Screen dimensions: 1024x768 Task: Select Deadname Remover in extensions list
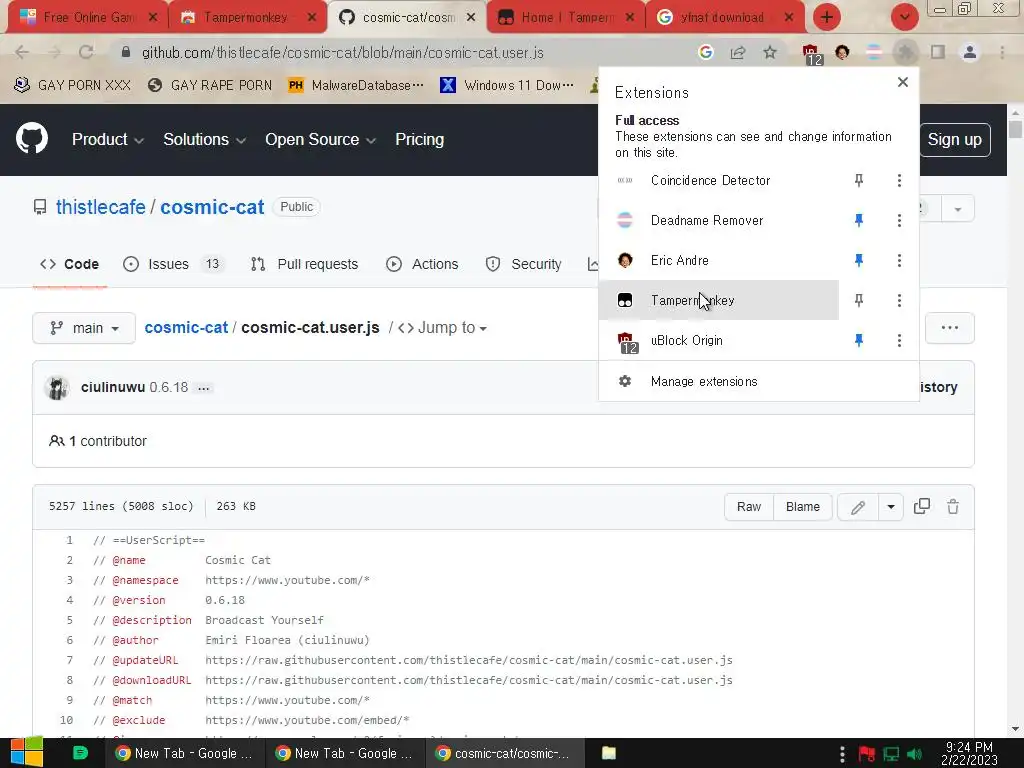[x=718, y=221]
